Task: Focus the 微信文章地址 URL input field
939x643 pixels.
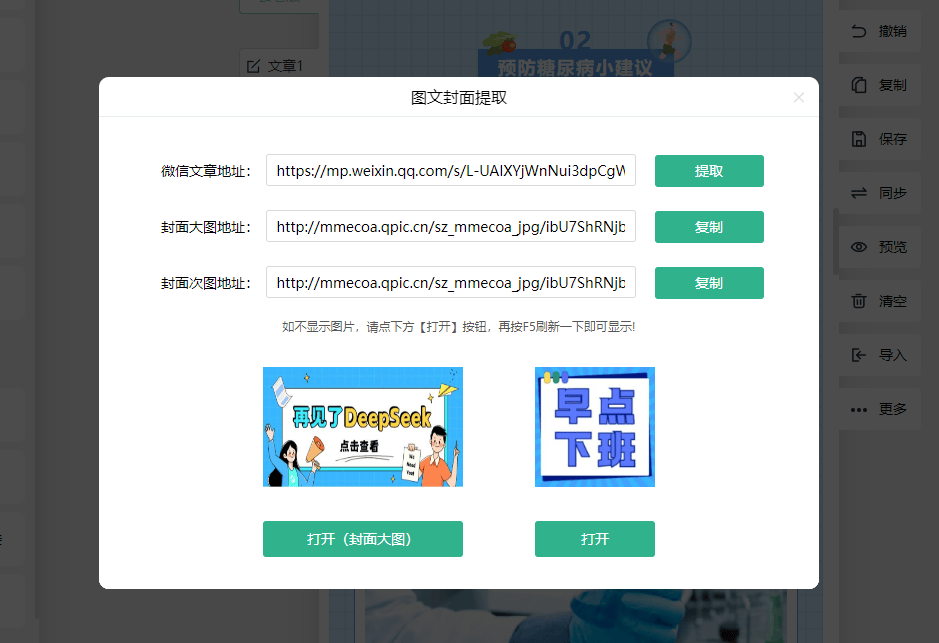Action: pos(450,171)
